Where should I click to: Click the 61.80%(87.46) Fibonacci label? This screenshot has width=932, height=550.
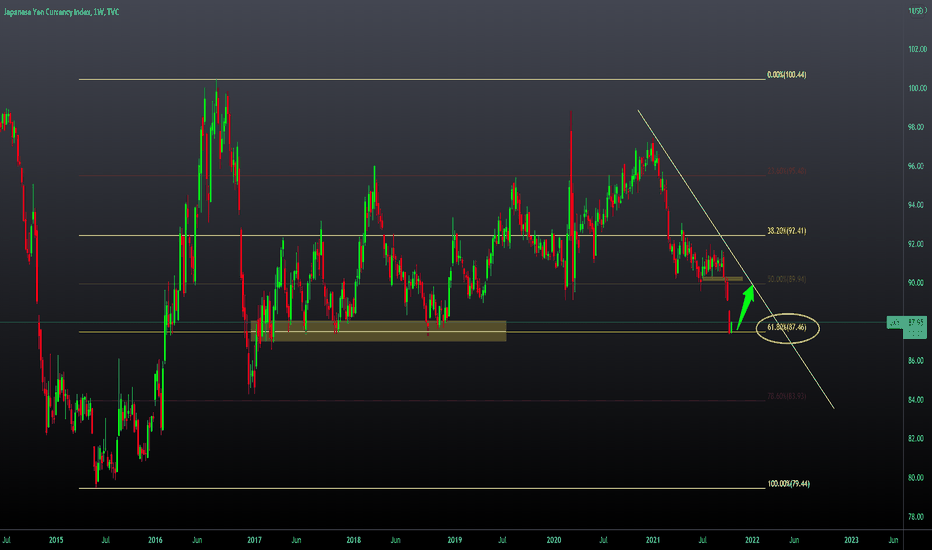[x=786, y=327]
